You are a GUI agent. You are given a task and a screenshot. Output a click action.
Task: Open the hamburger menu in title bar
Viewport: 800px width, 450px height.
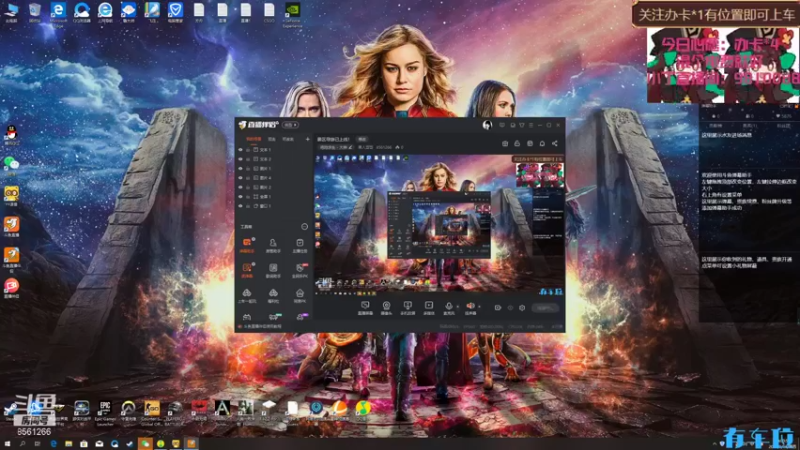tap(531, 125)
